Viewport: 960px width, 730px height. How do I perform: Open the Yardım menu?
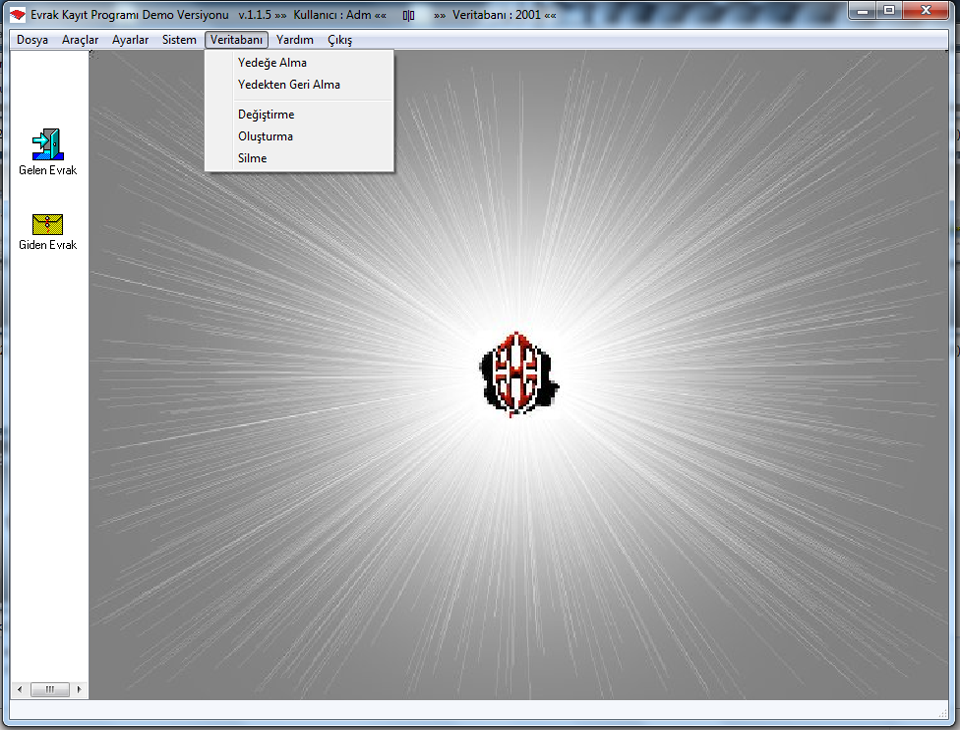(294, 40)
